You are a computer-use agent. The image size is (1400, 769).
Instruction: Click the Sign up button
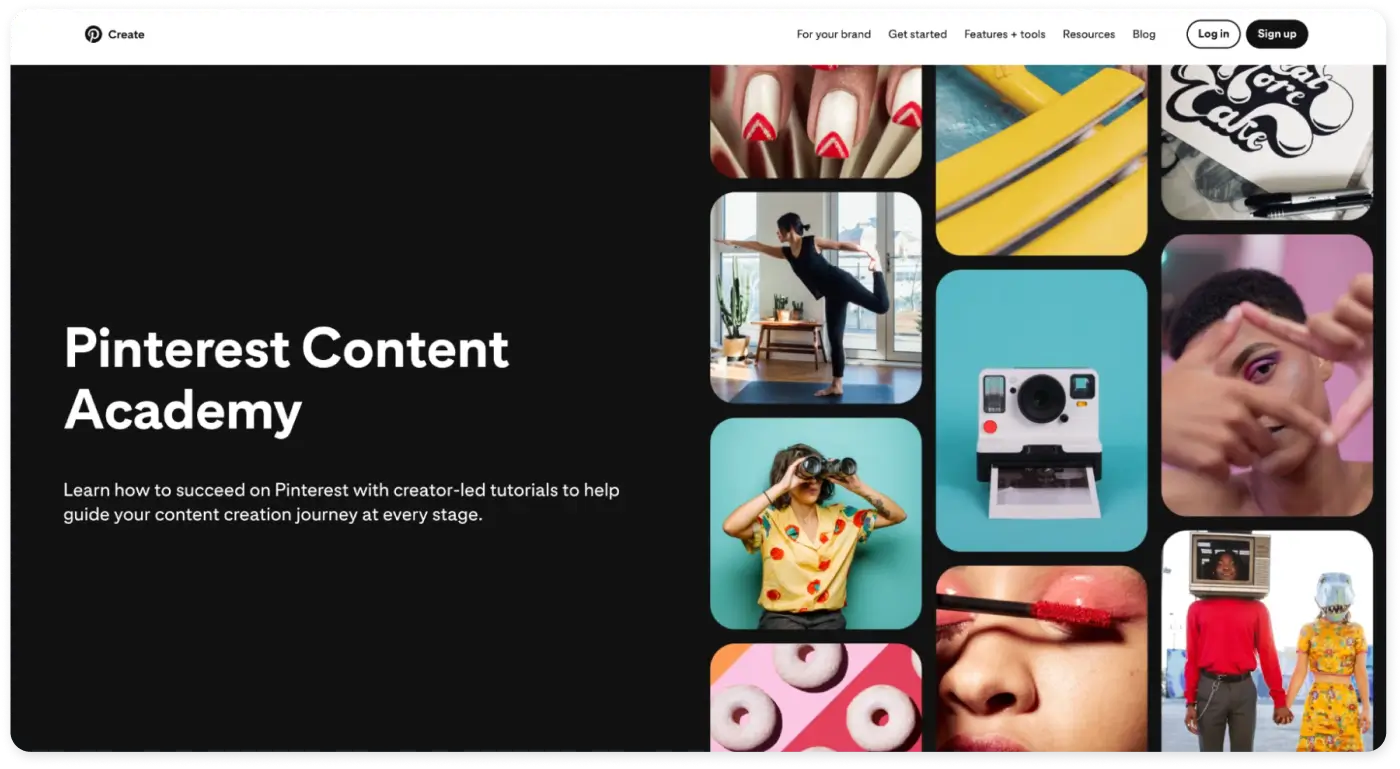1276,34
